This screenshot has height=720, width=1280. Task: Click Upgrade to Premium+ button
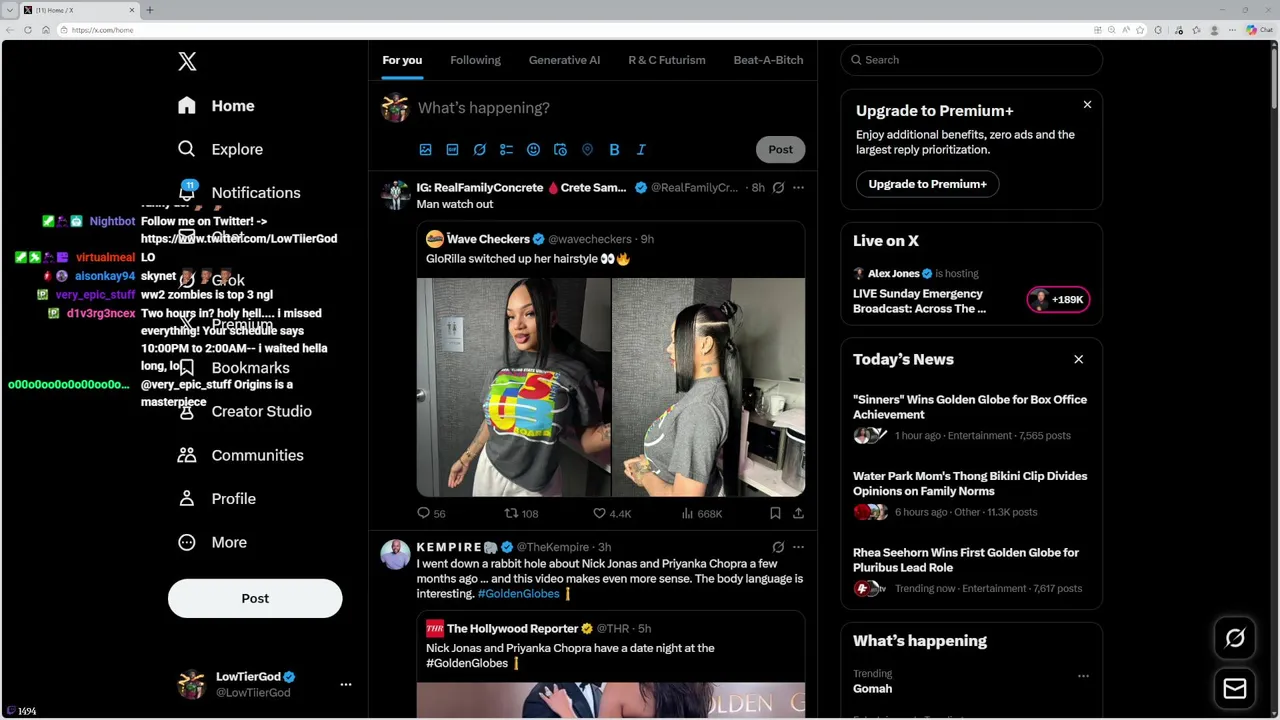(x=927, y=184)
